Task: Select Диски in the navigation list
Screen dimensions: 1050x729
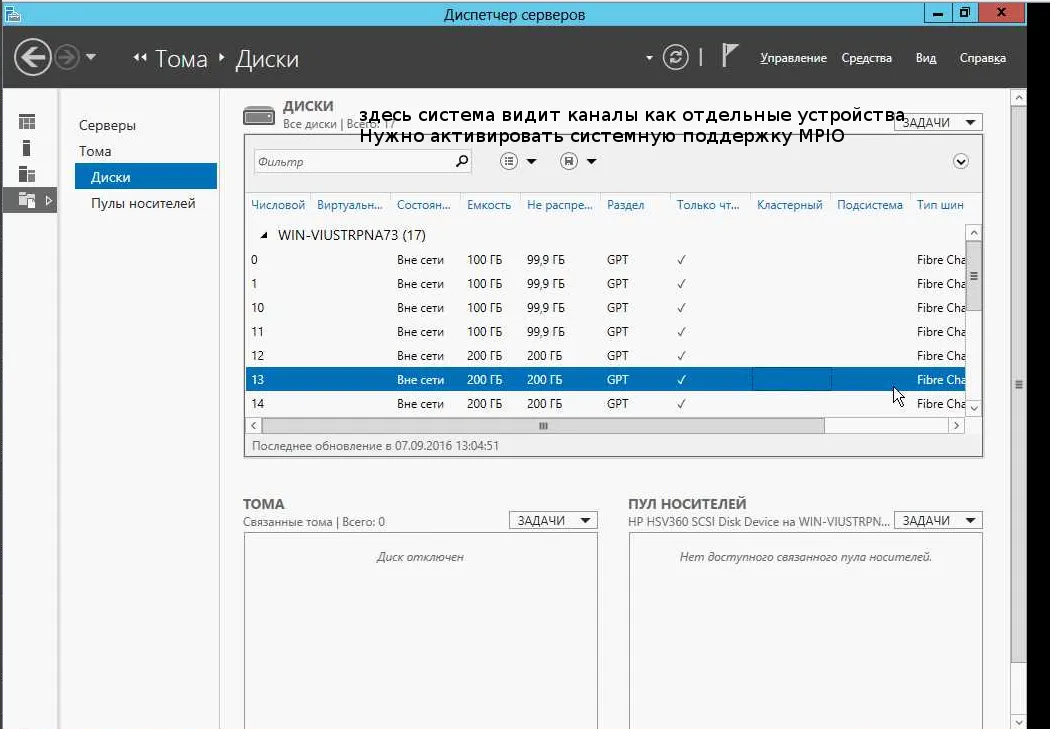Action: point(146,177)
